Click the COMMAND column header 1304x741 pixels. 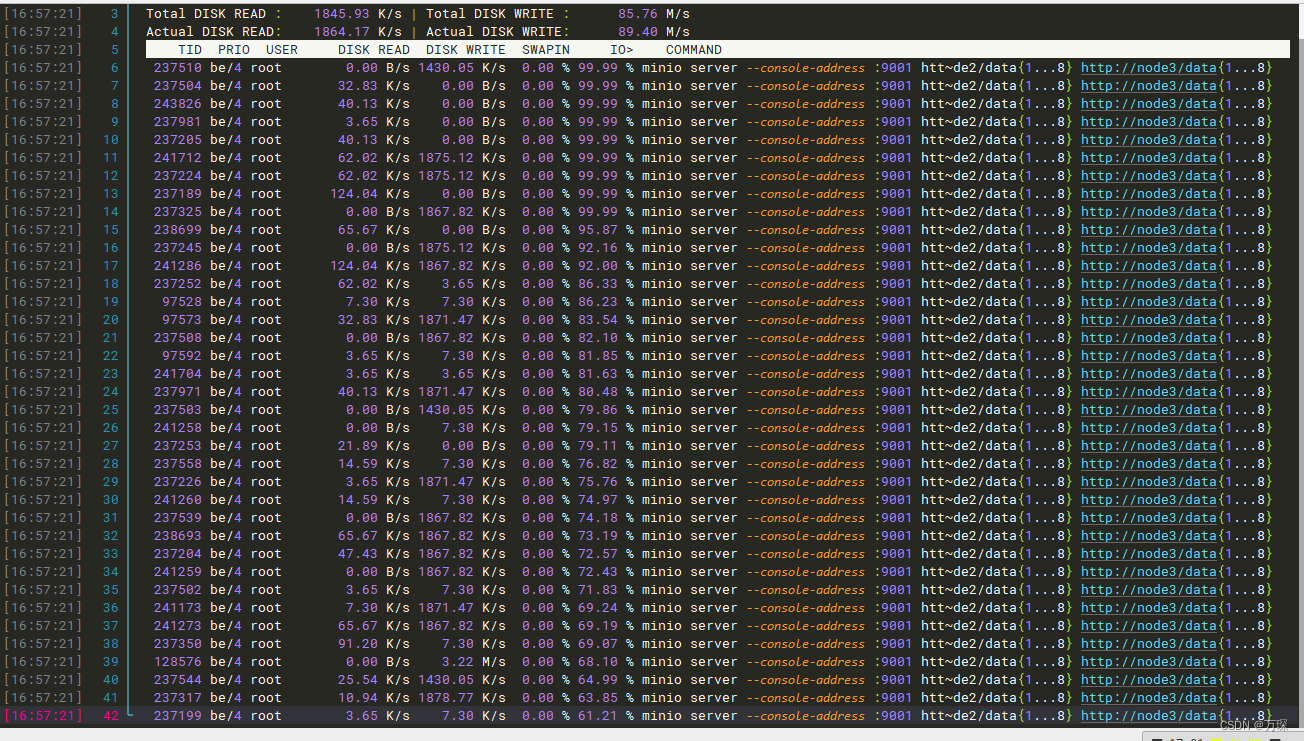click(x=694, y=50)
